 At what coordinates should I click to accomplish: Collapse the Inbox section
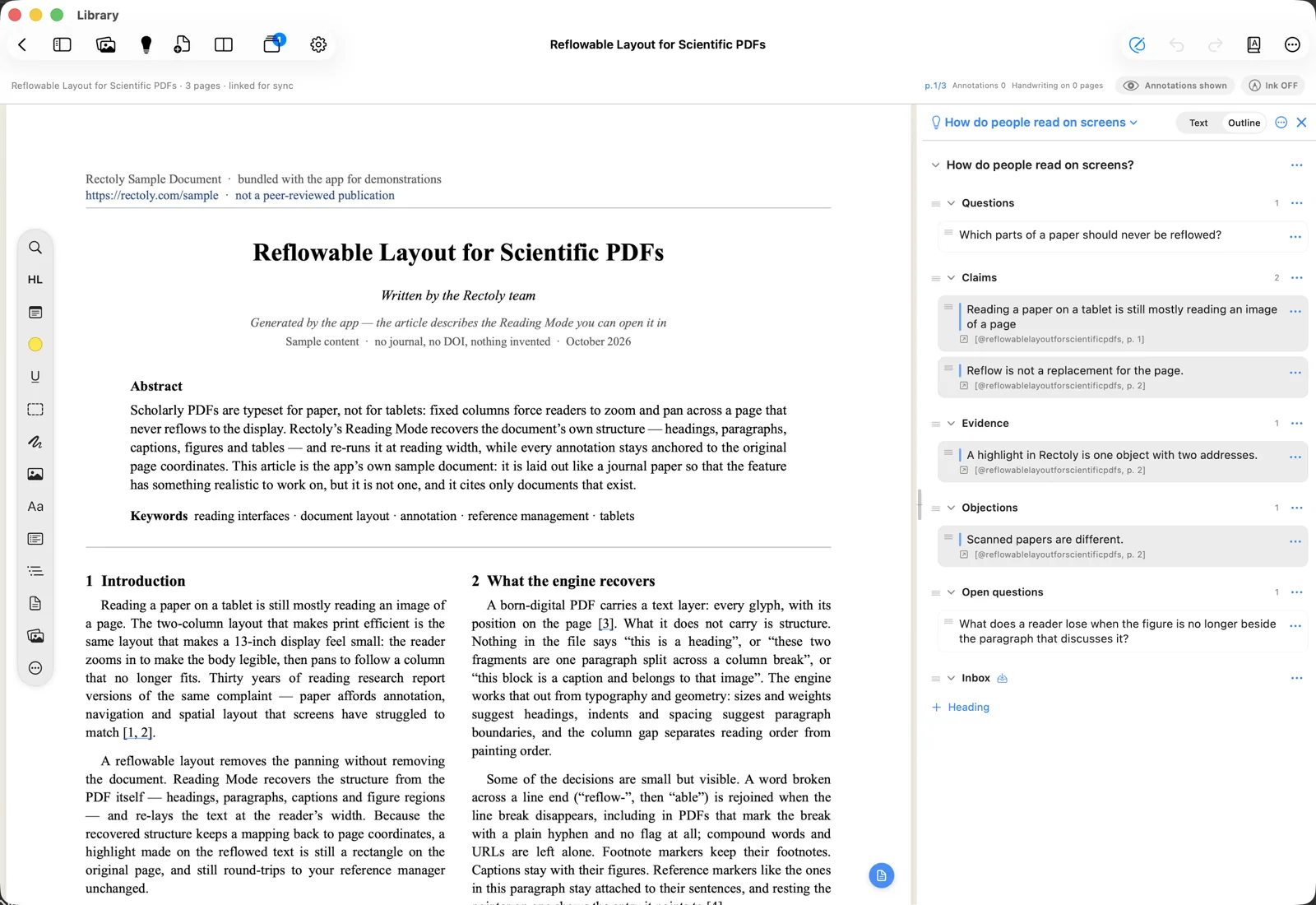951,679
